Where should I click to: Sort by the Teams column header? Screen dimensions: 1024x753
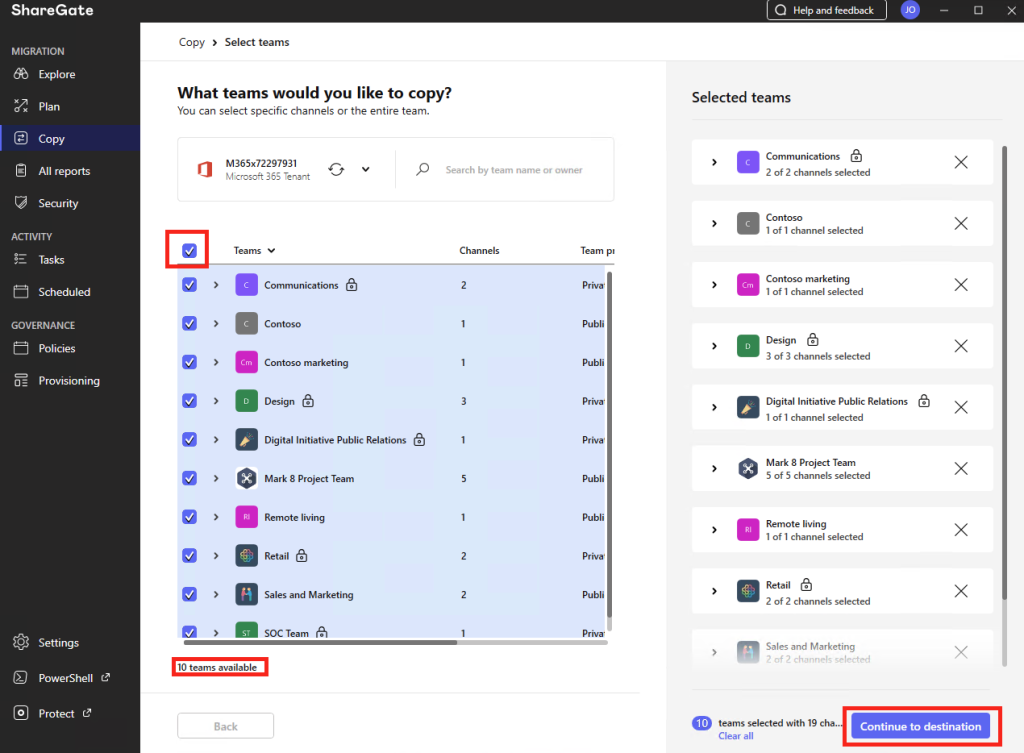(255, 251)
